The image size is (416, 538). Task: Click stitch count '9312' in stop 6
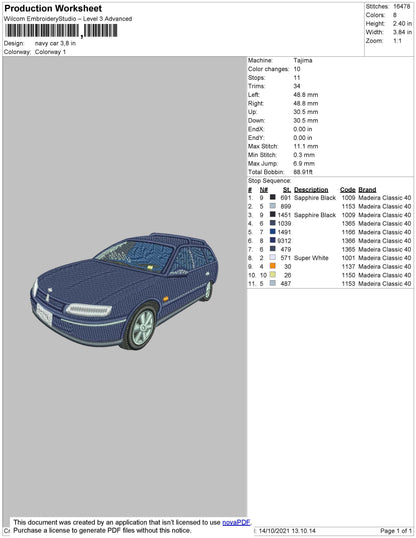284,241
